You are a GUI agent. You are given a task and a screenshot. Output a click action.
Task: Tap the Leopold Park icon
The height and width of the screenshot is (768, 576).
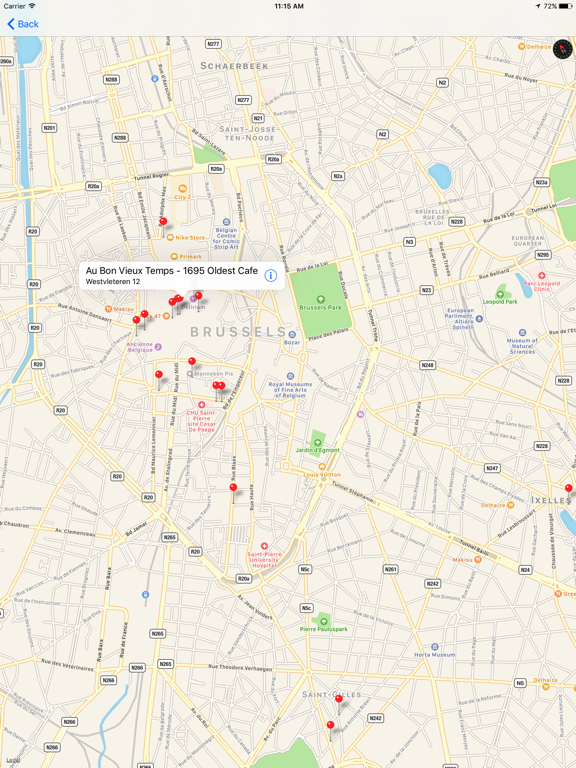[x=500, y=294]
